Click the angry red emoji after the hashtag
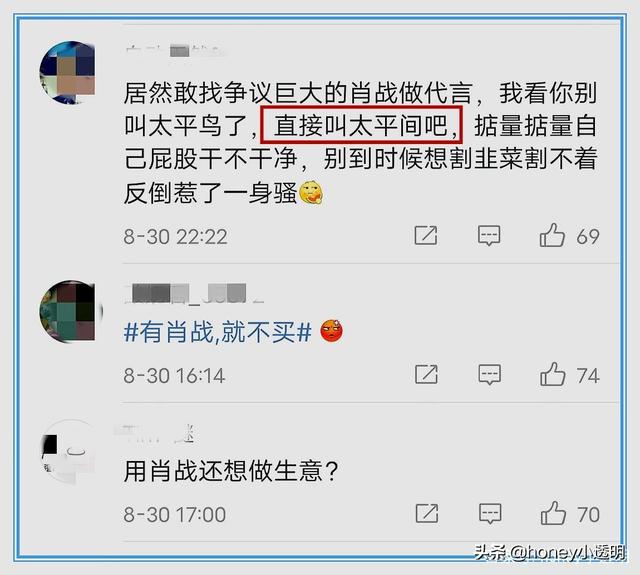Viewport: 640px width, 575px height. click(x=331, y=331)
